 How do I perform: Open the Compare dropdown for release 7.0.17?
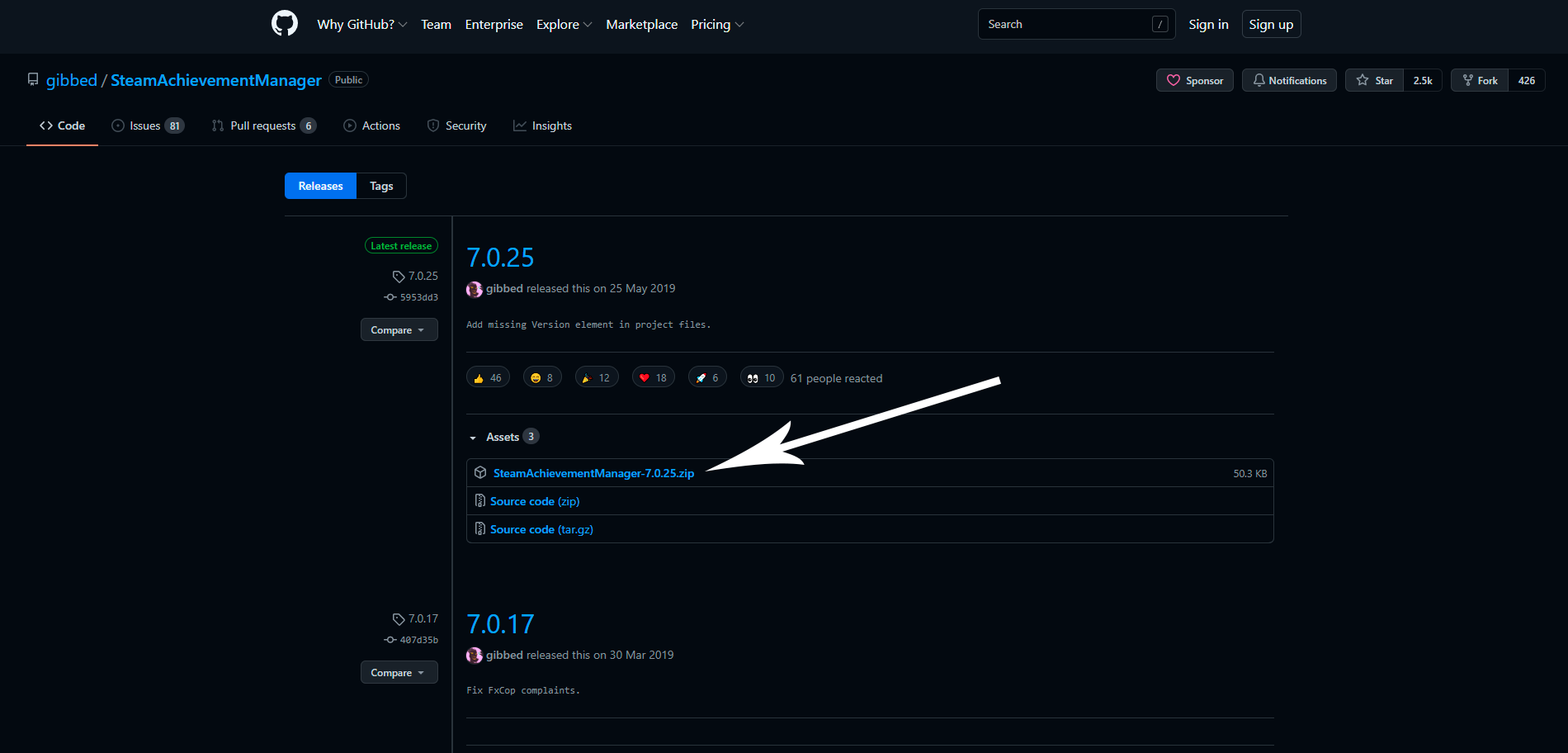(399, 672)
